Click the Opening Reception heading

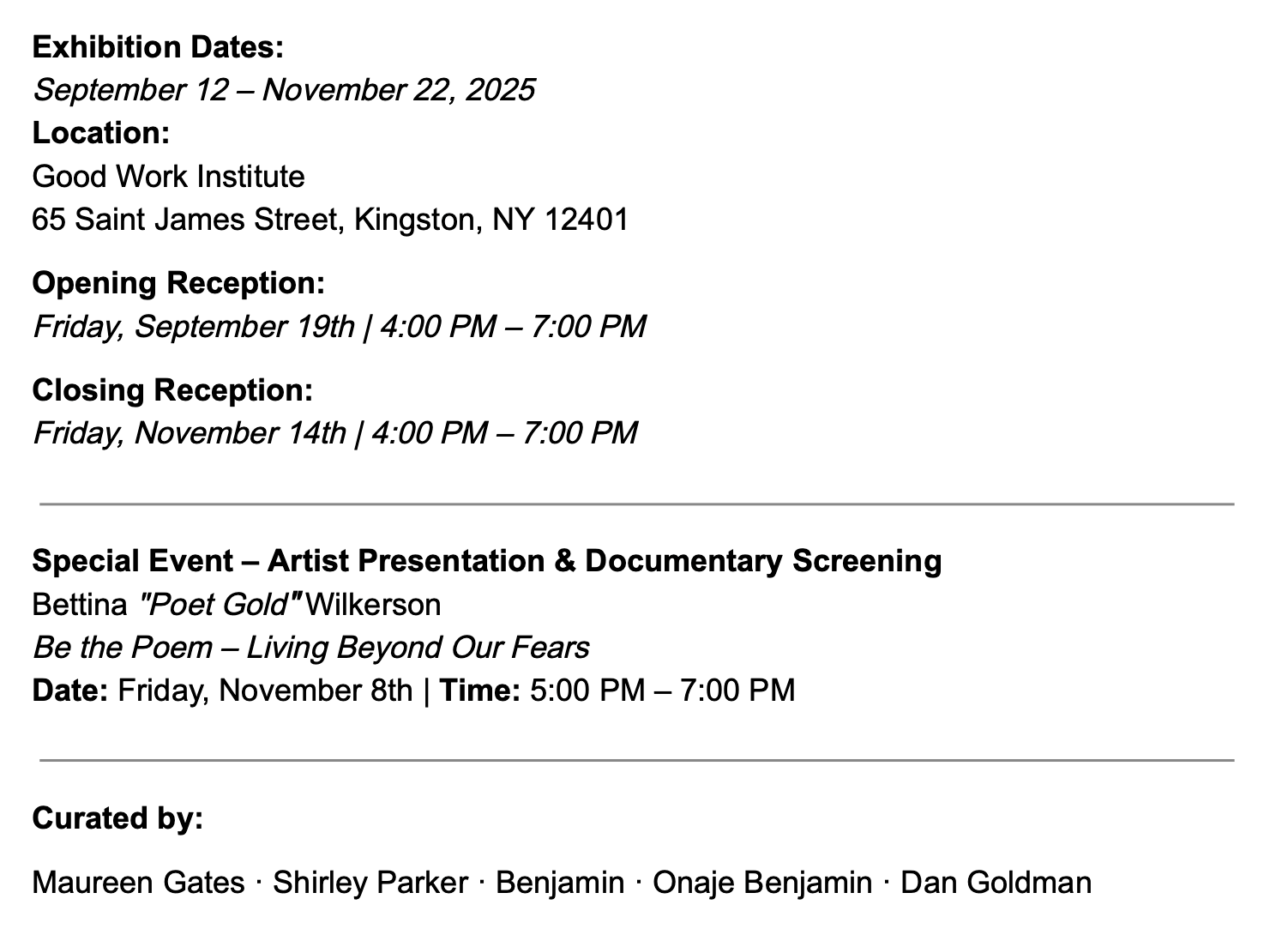click(x=178, y=283)
